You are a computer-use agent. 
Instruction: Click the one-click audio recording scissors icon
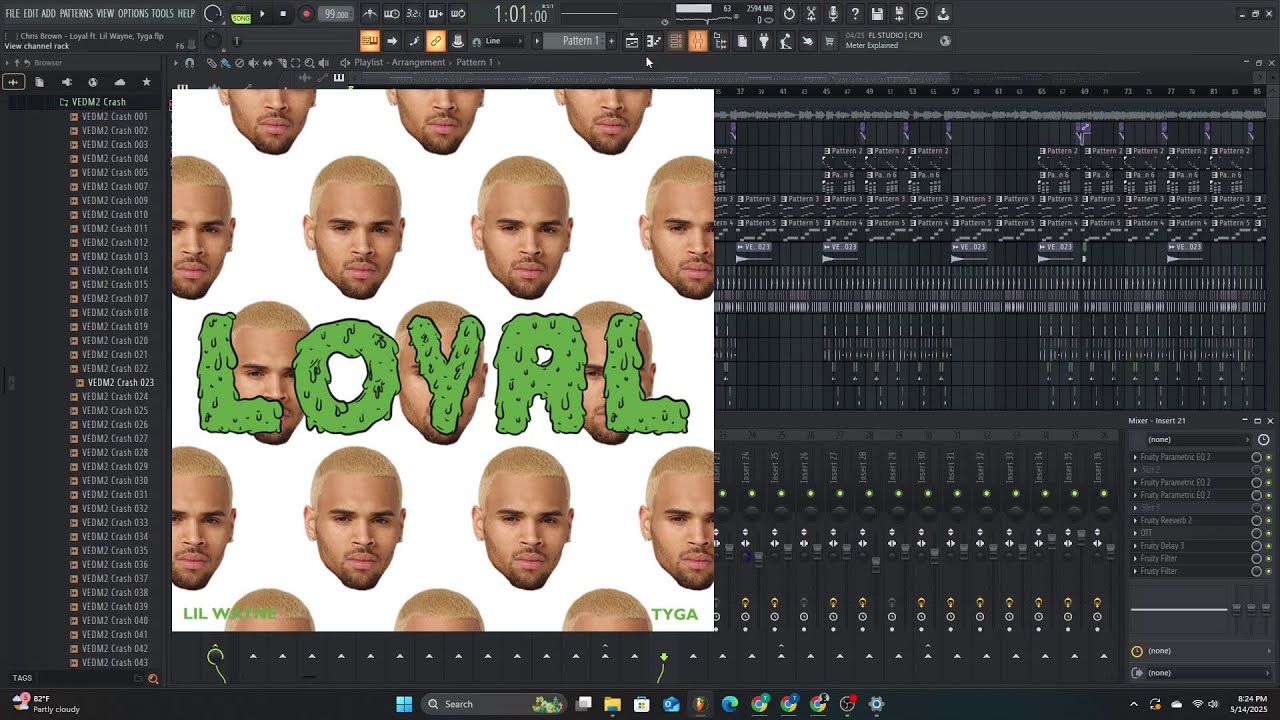pos(811,14)
